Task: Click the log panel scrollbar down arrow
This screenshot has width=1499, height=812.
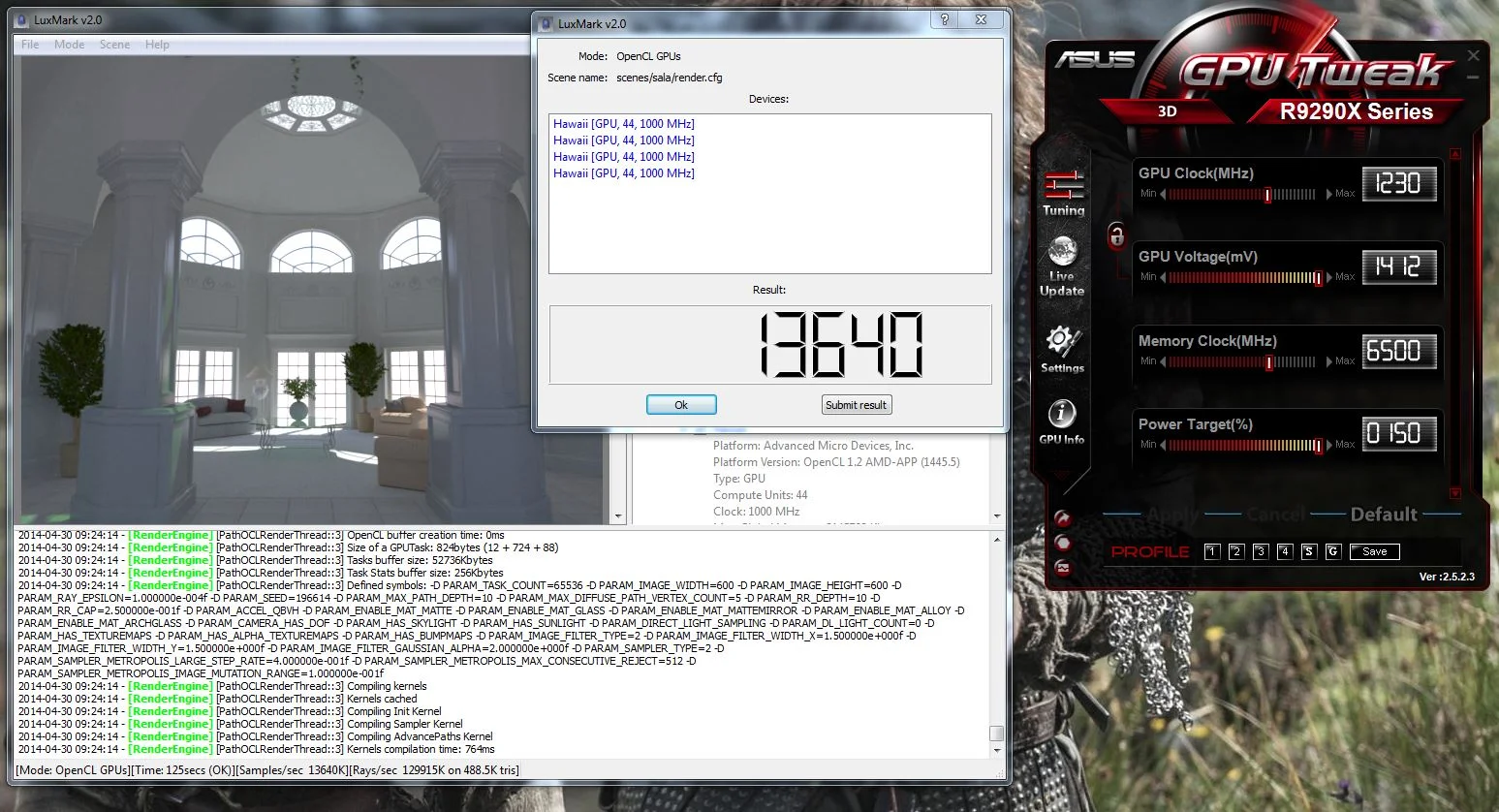Action: [x=996, y=751]
